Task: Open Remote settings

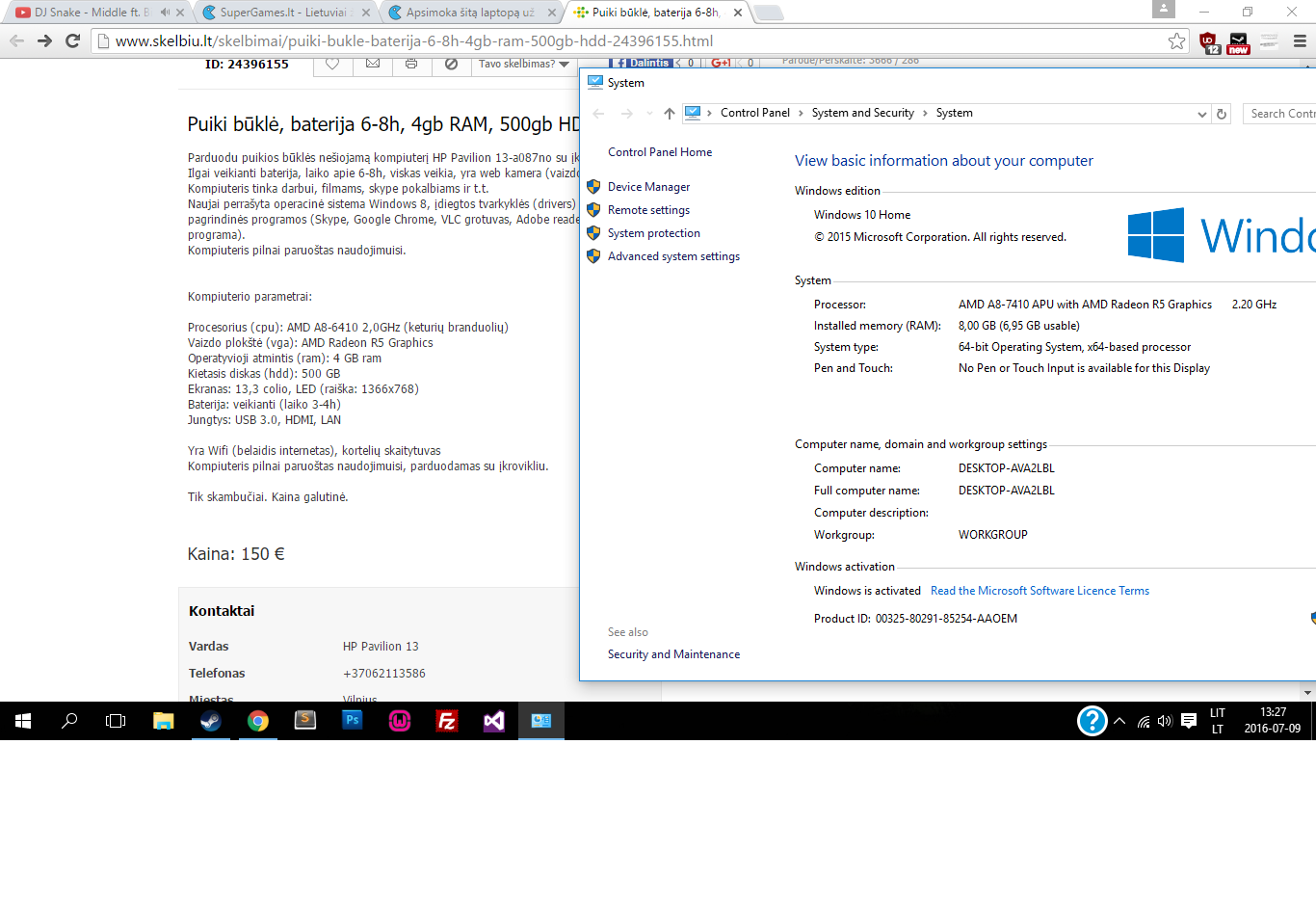Action: (x=648, y=210)
